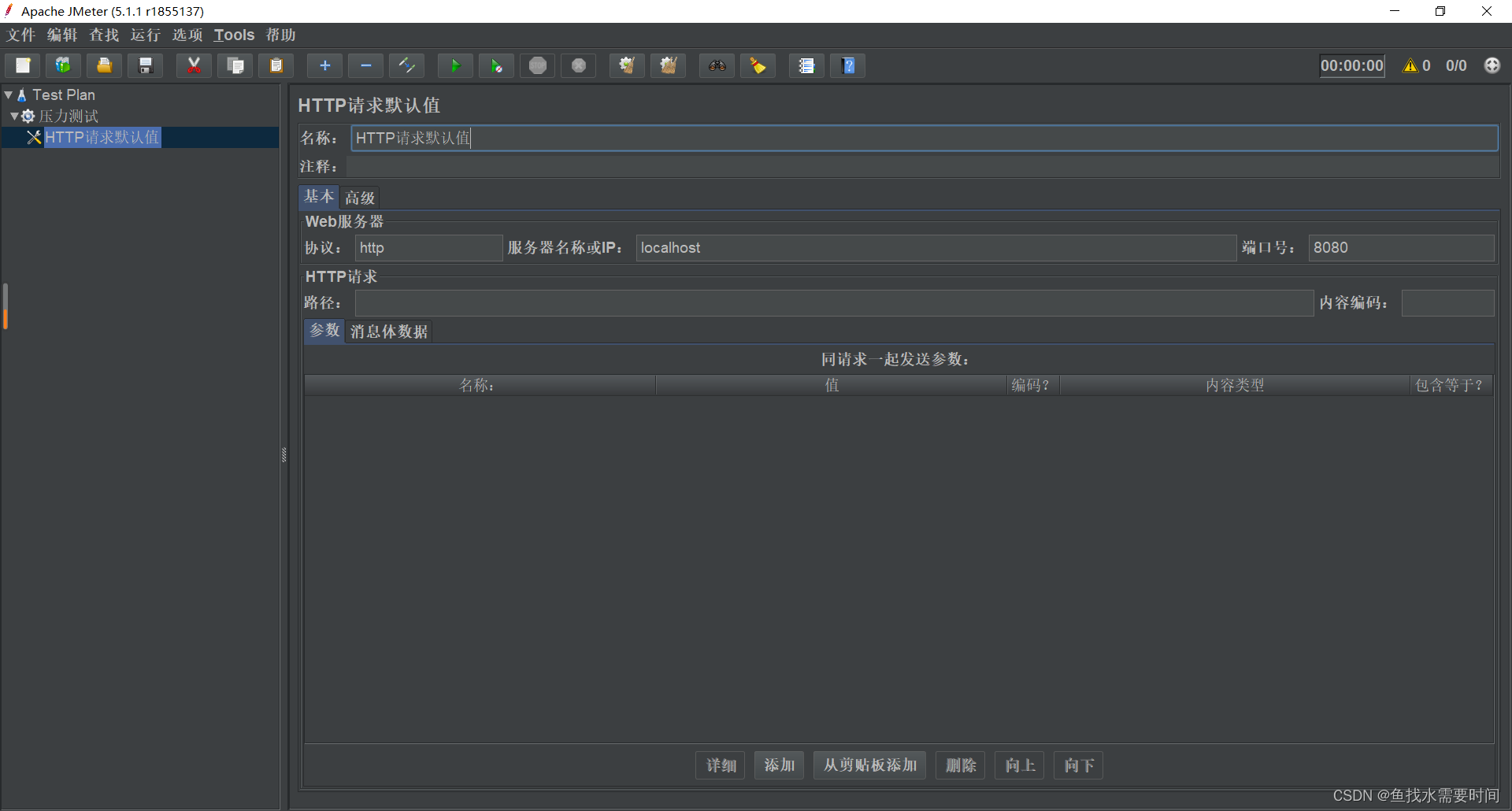Click the 向上 button
This screenshot has height=811, width=1512.
1019,765
